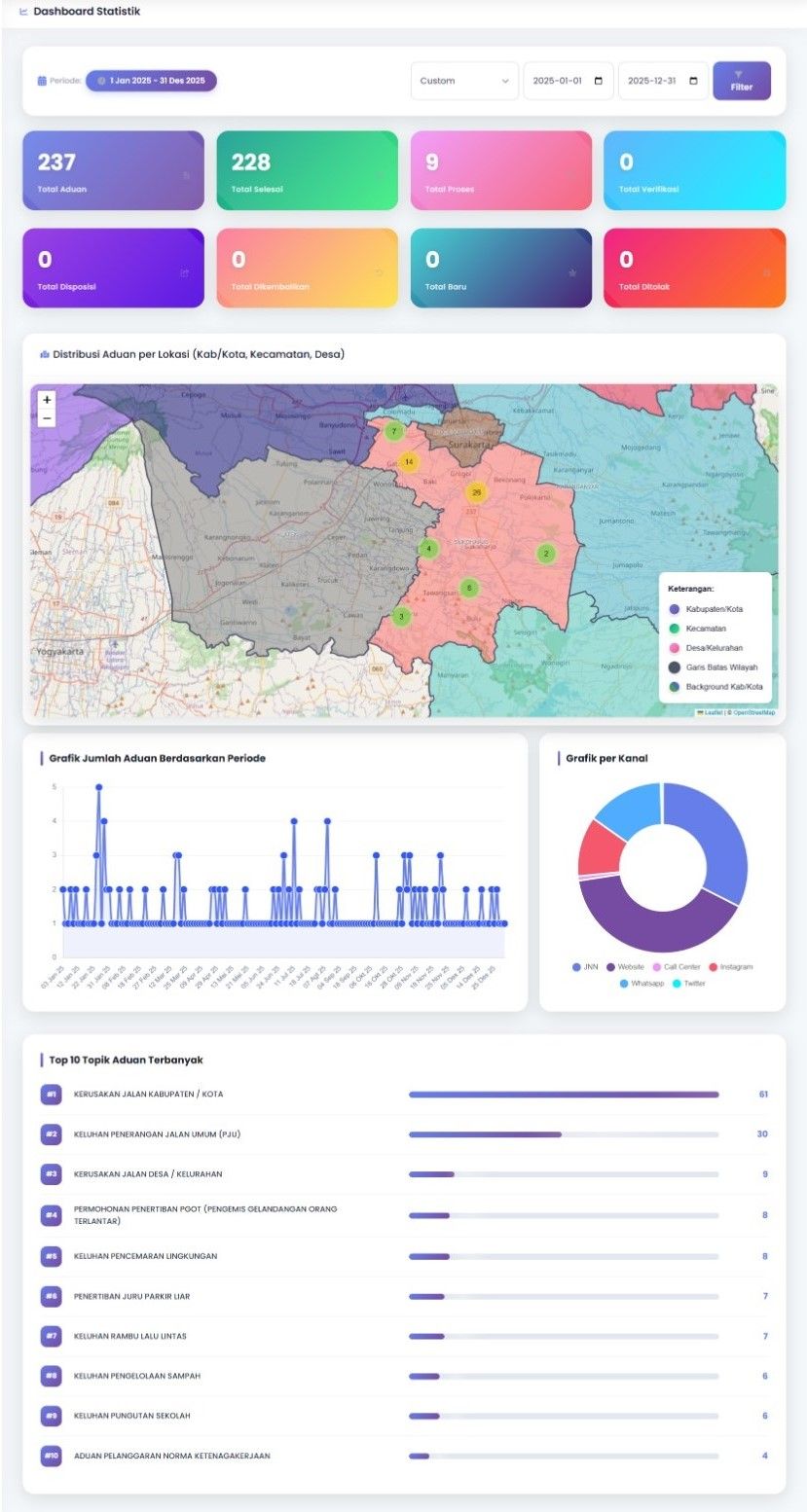Viewport: 807px width, 1512px height.
Task: Open the calendar picker on the 2025-12-31 field
Action: [x=693, y=81]
